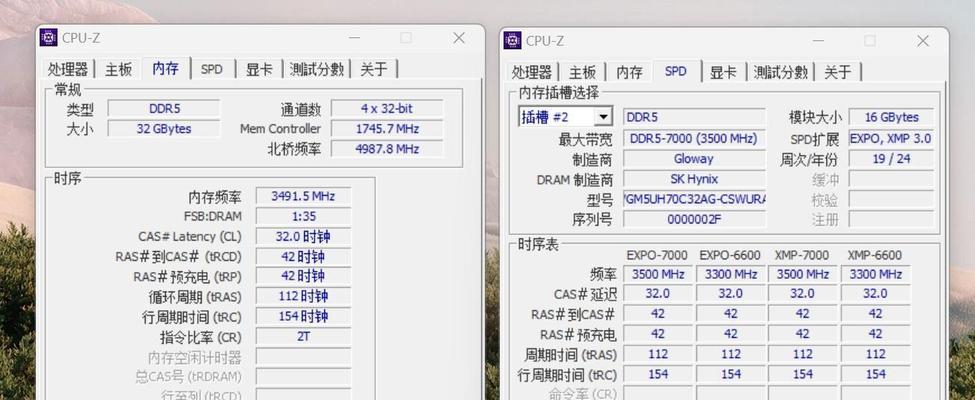The width and height of the screenshot is (975, 400).
Task: Open the 主板 tab in left CPU-Z window
Action: [x=118, y=69]
